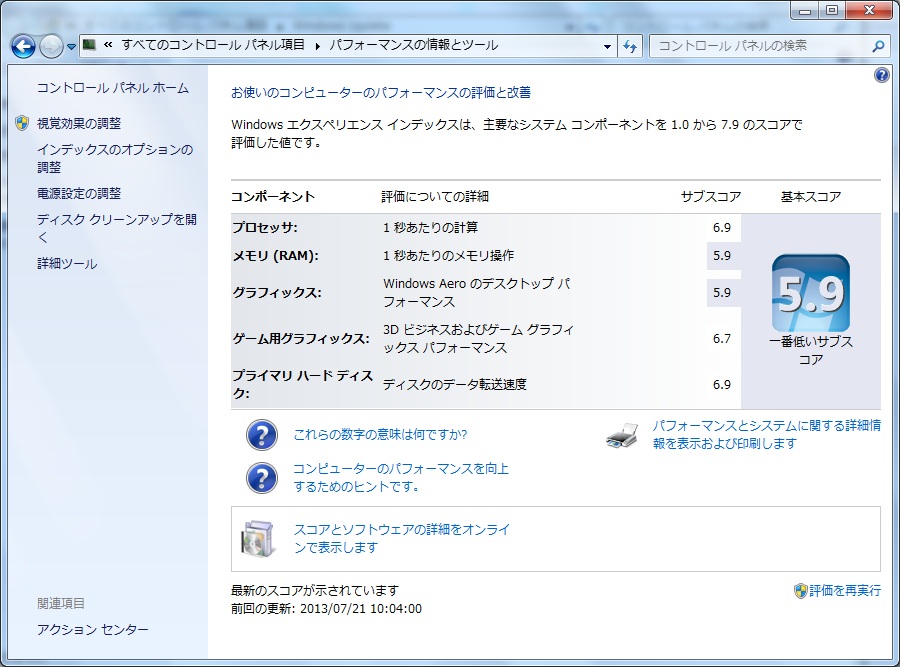Close the performance information window

869,10
